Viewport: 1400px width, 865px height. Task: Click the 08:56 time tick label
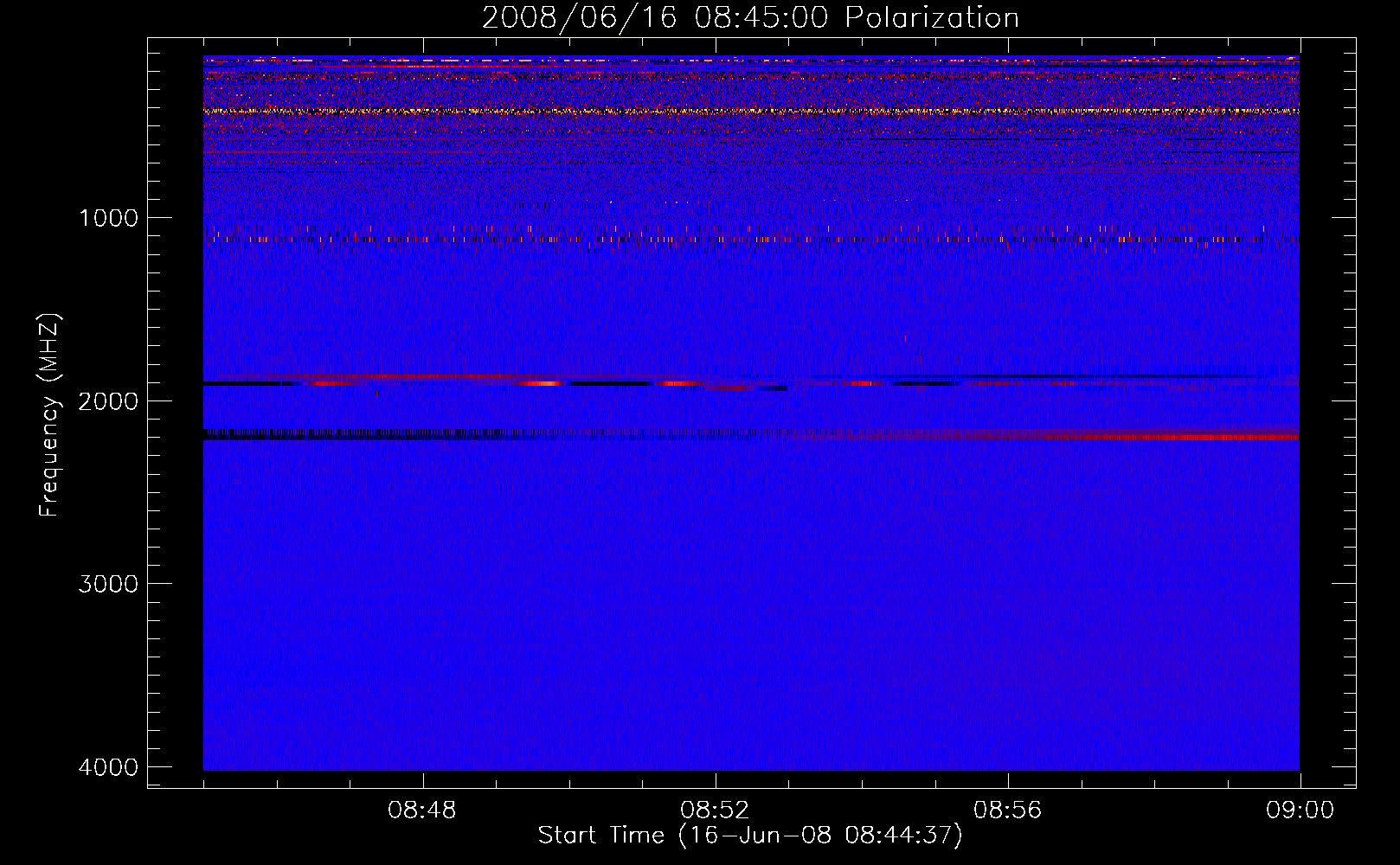point(1007,811)
